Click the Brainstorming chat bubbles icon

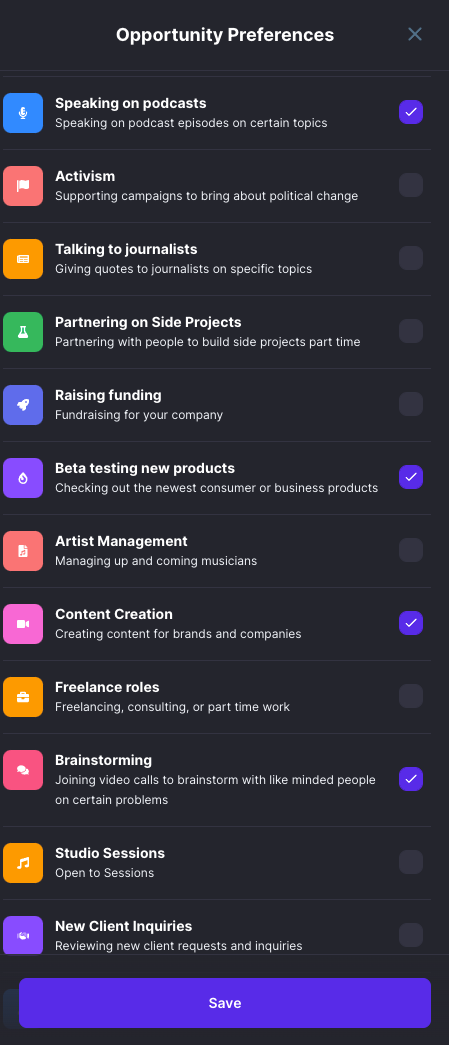click(x=23, y=770)
